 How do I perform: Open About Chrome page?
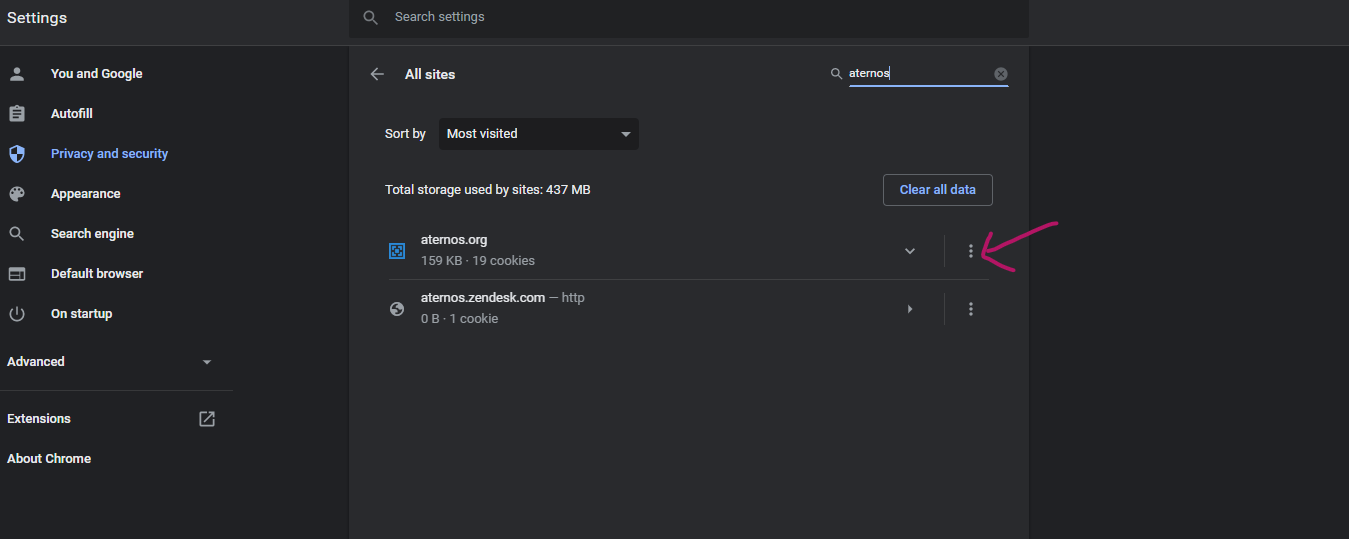click(x=49, y=459)
